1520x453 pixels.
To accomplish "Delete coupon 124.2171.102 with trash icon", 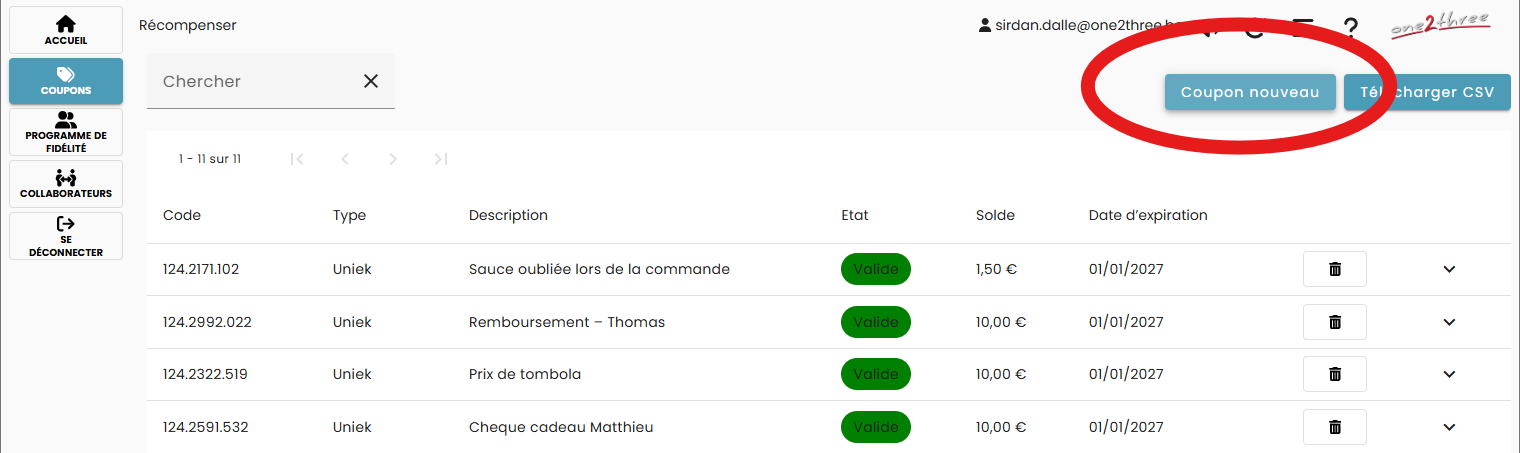I will click(1334, 269).
